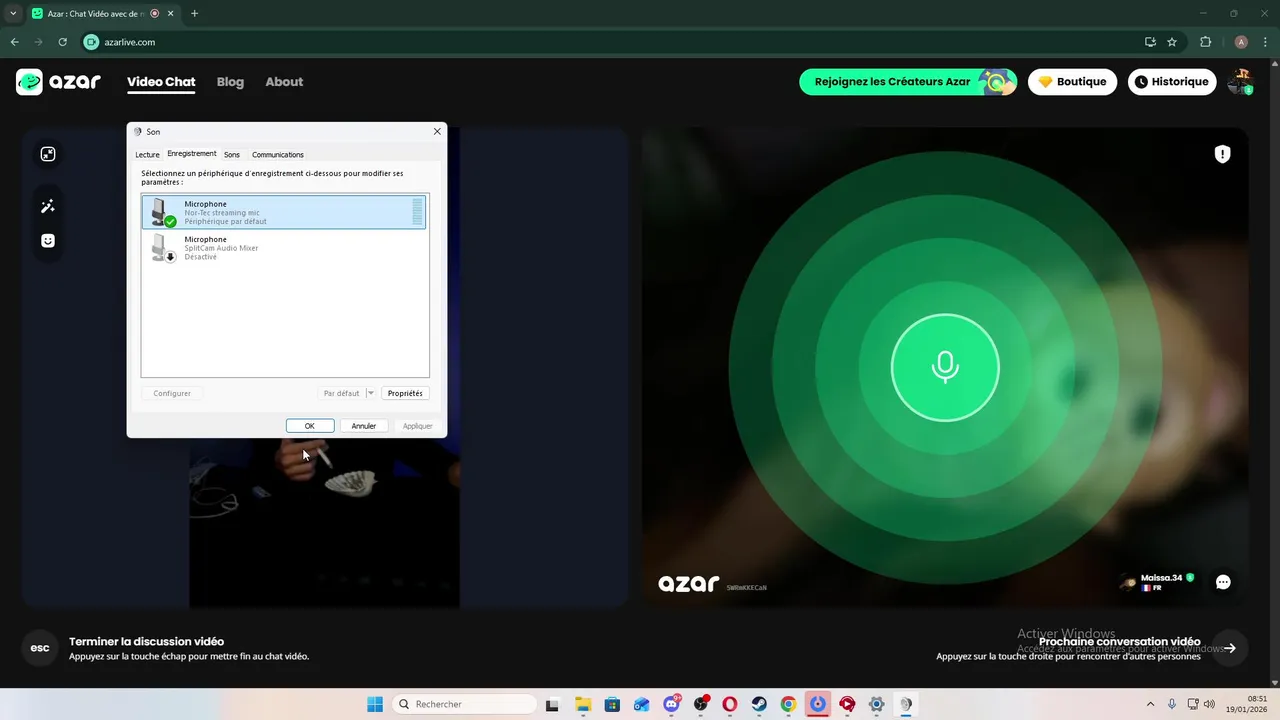This screenshot has height=720, width=1280.
Task: Go back in browser history
Action: [x=14, y=42]
